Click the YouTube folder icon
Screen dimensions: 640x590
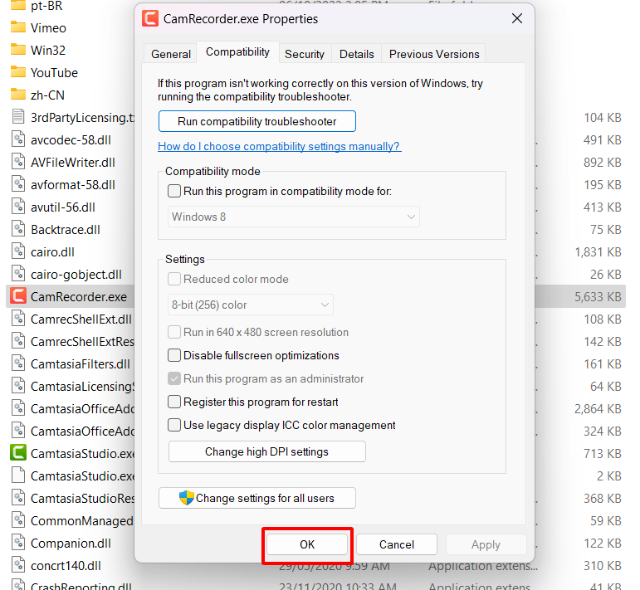(18, 72)
